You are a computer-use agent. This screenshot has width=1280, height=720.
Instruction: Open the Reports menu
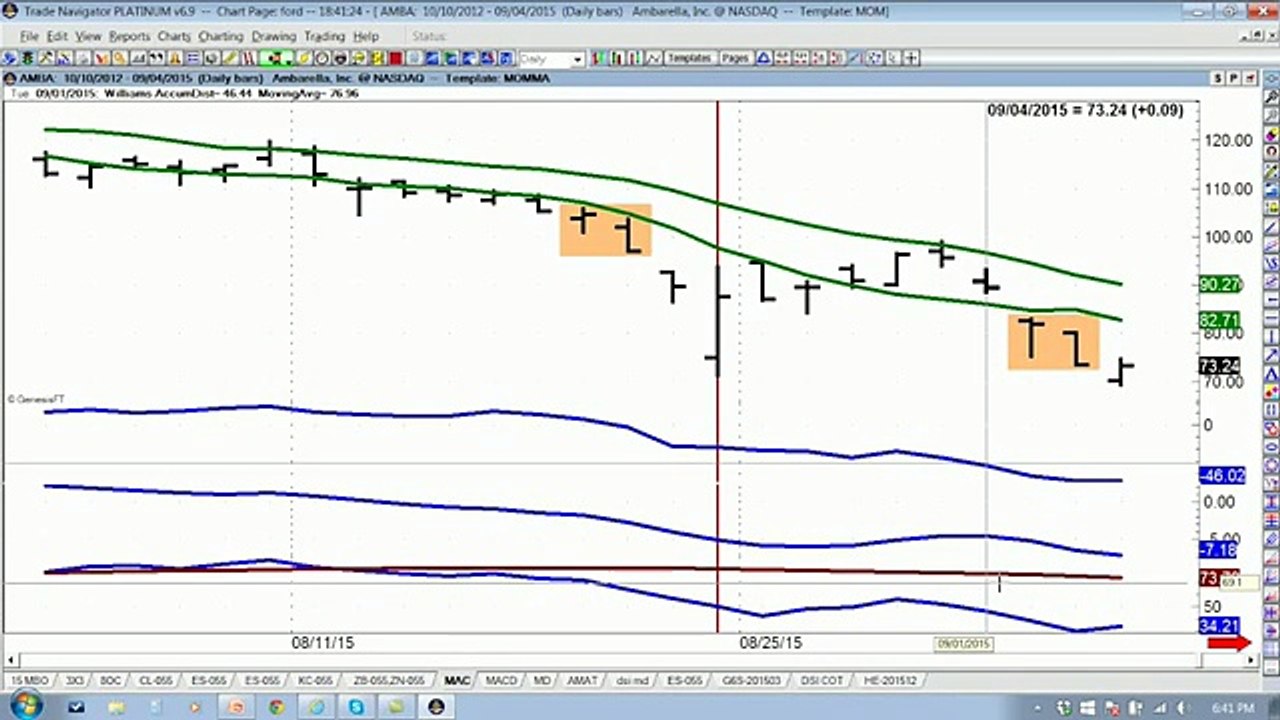(129, 36)
